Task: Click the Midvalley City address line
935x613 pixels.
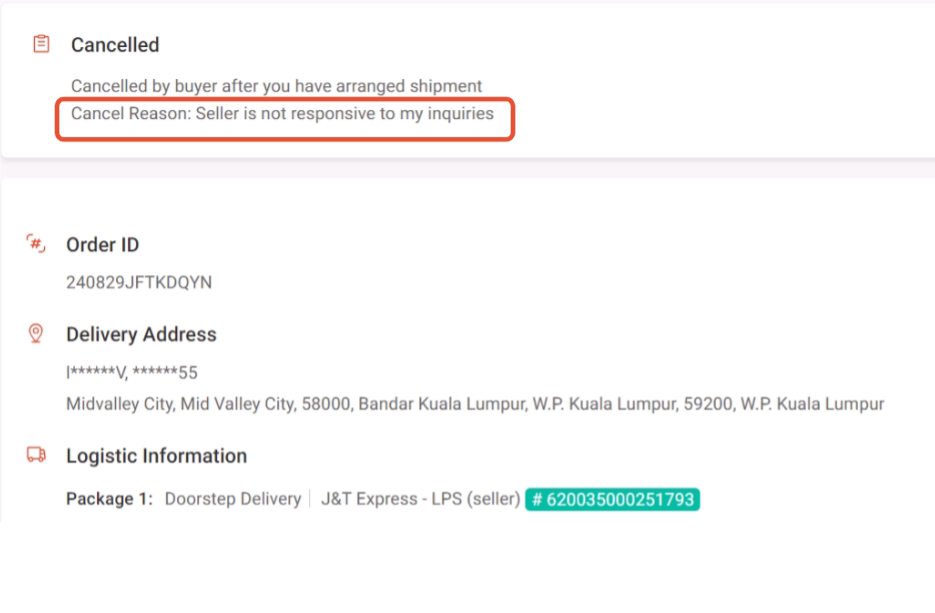Action: [475, 405]
